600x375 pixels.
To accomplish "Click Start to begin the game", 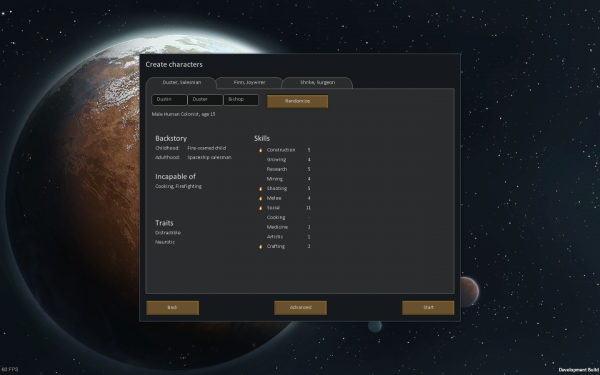I will (428, 308).
